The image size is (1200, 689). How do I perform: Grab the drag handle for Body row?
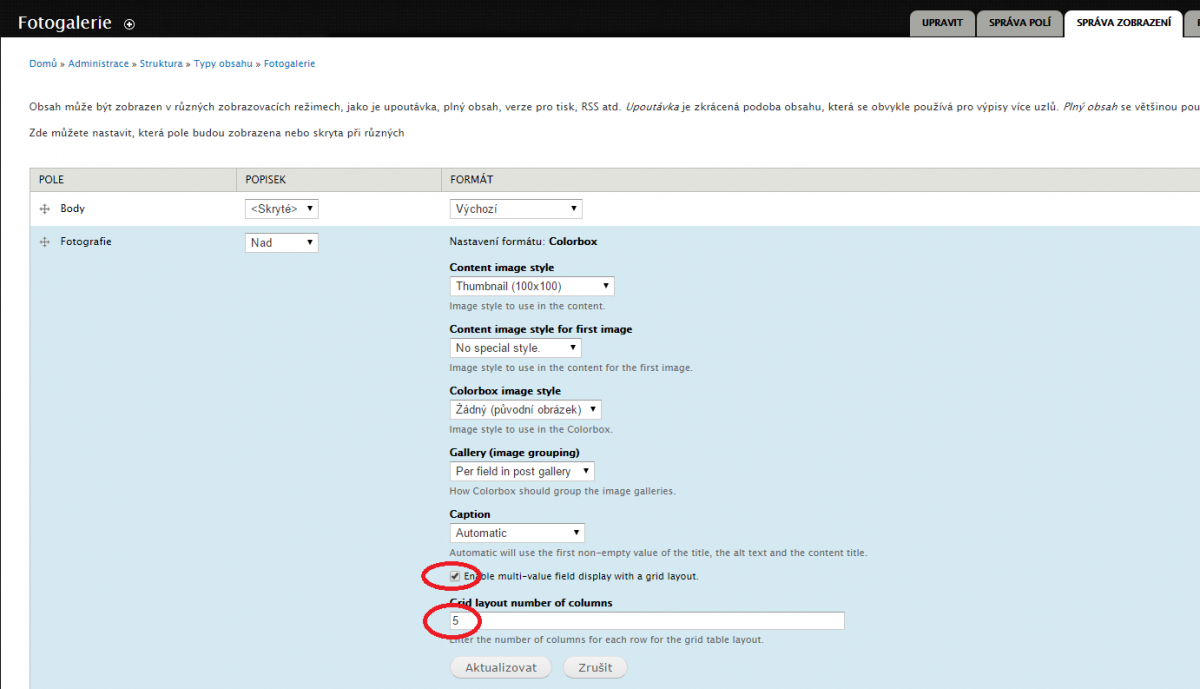point(44,209)
